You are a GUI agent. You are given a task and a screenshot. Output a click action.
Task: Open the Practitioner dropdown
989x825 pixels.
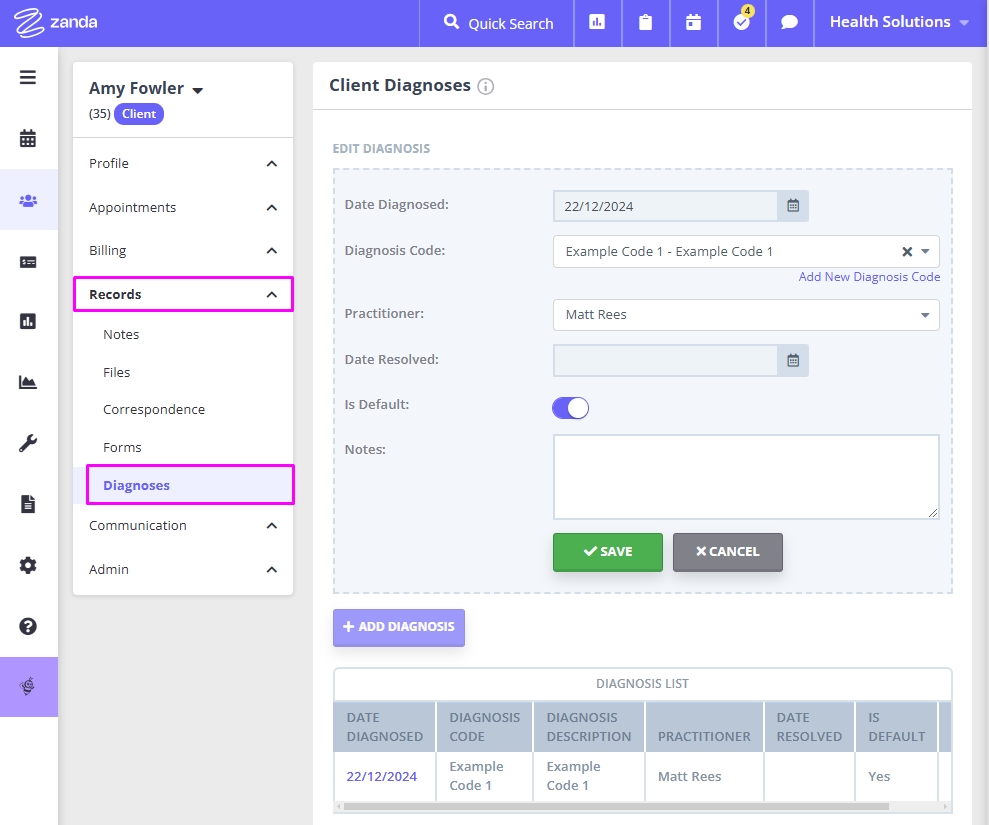coord(745,315)
